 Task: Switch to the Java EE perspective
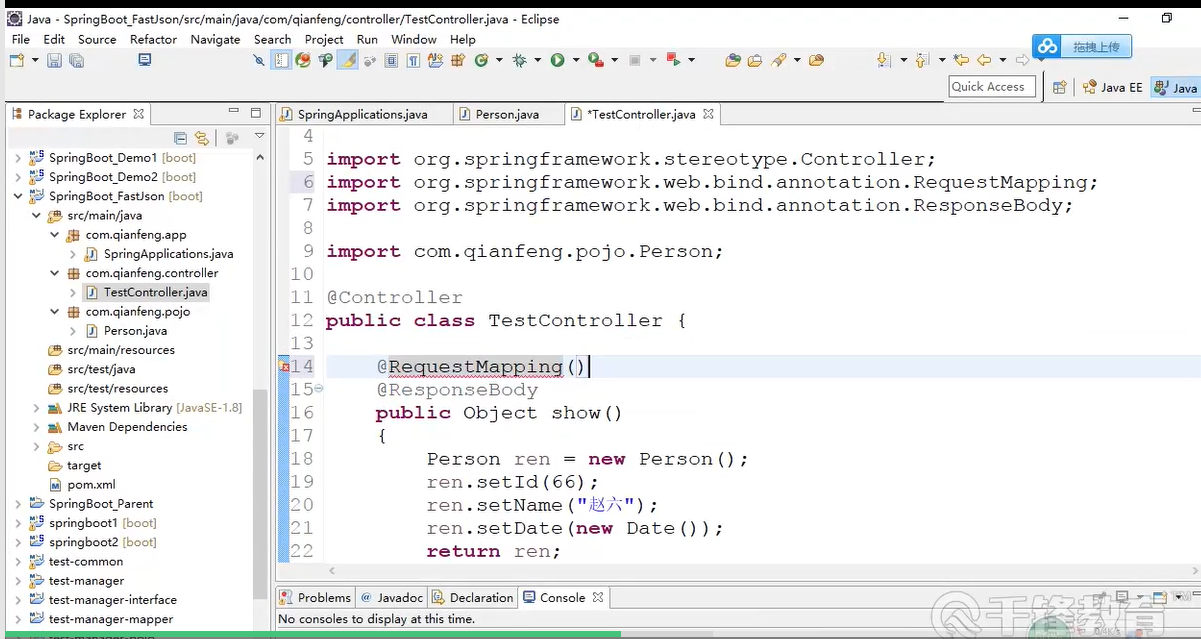[x=1112, y=87]
